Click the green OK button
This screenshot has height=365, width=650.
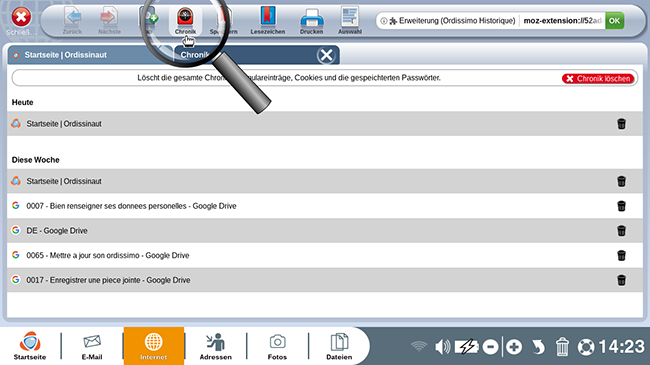[614, 21]
